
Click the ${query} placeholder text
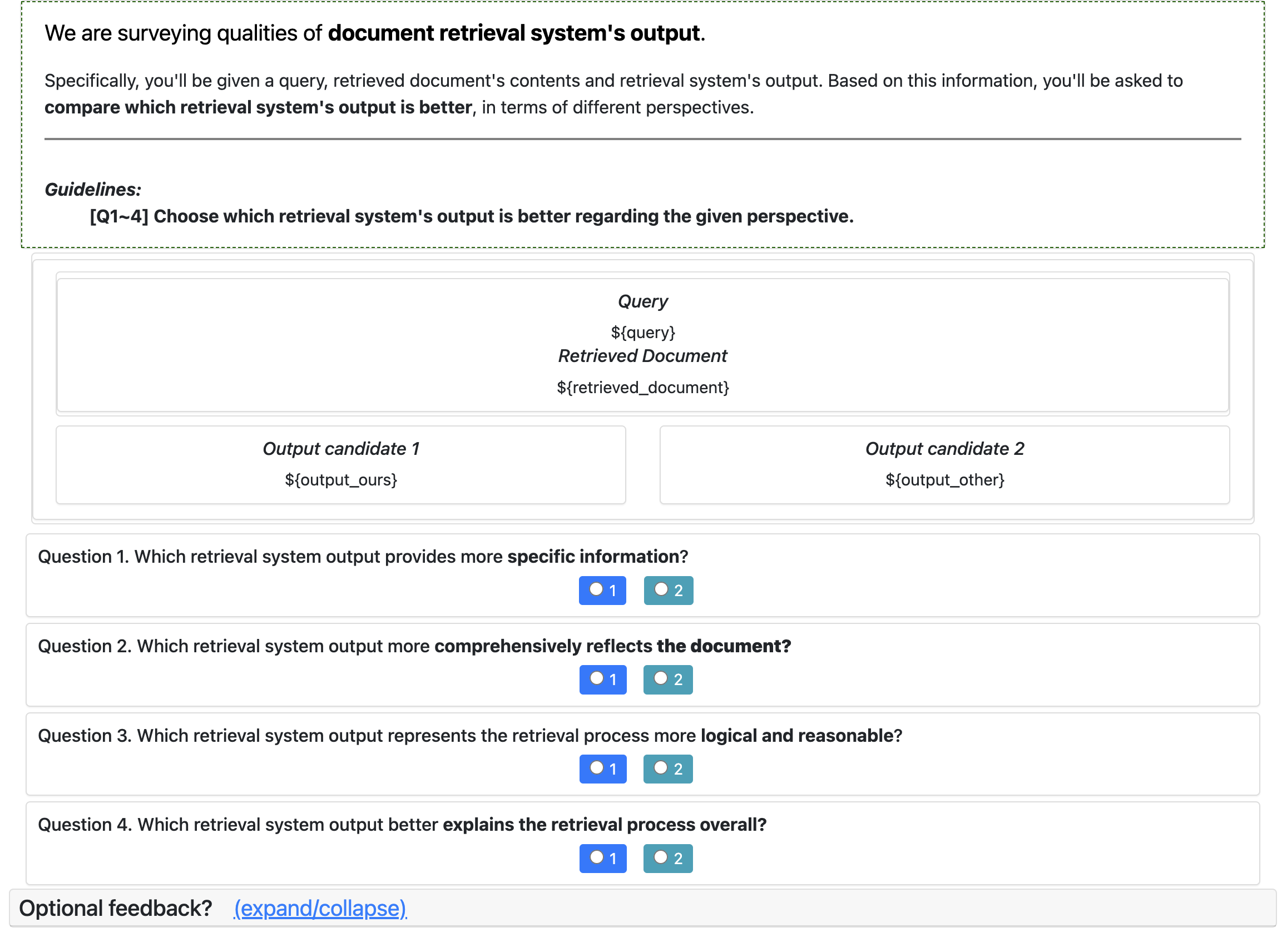[642, 333]
